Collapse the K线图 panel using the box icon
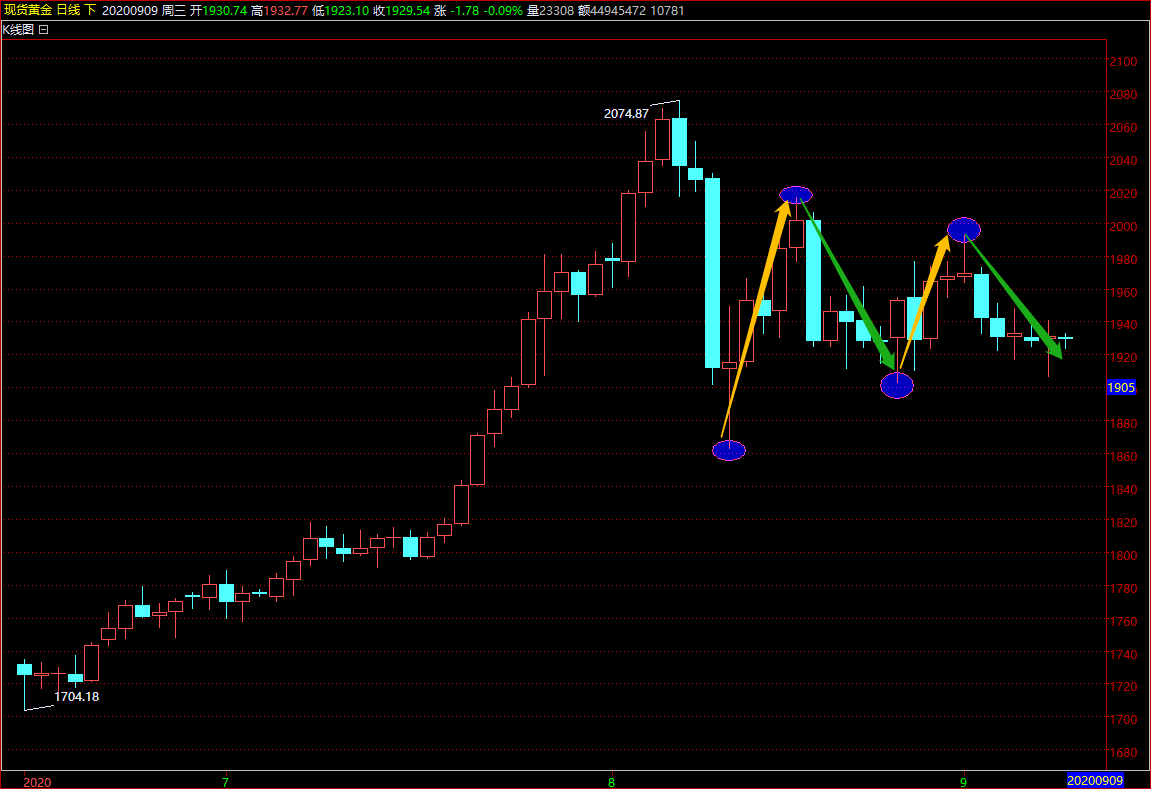Viewport: 1151px width, 789px height. click(x=44, y=30)
